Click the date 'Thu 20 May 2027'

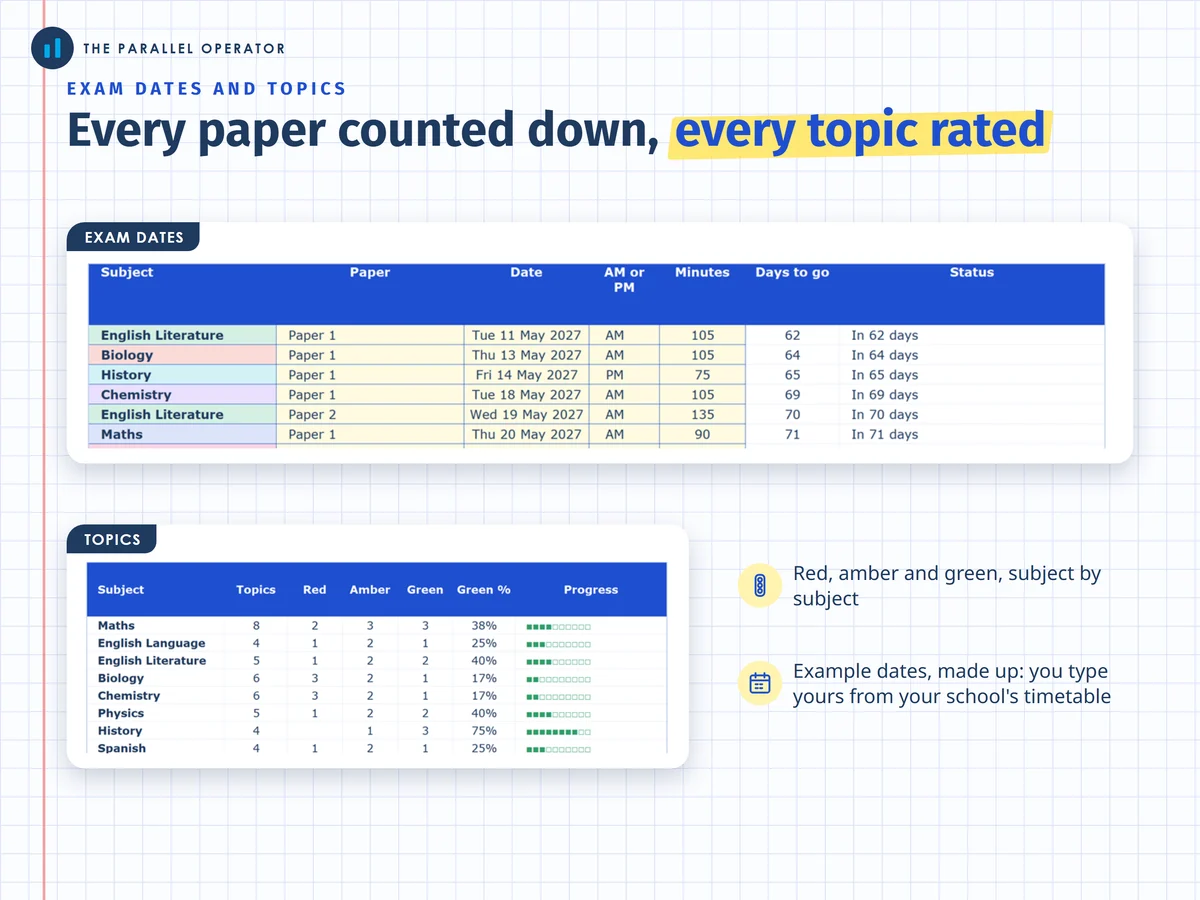[x=526, y=434]
